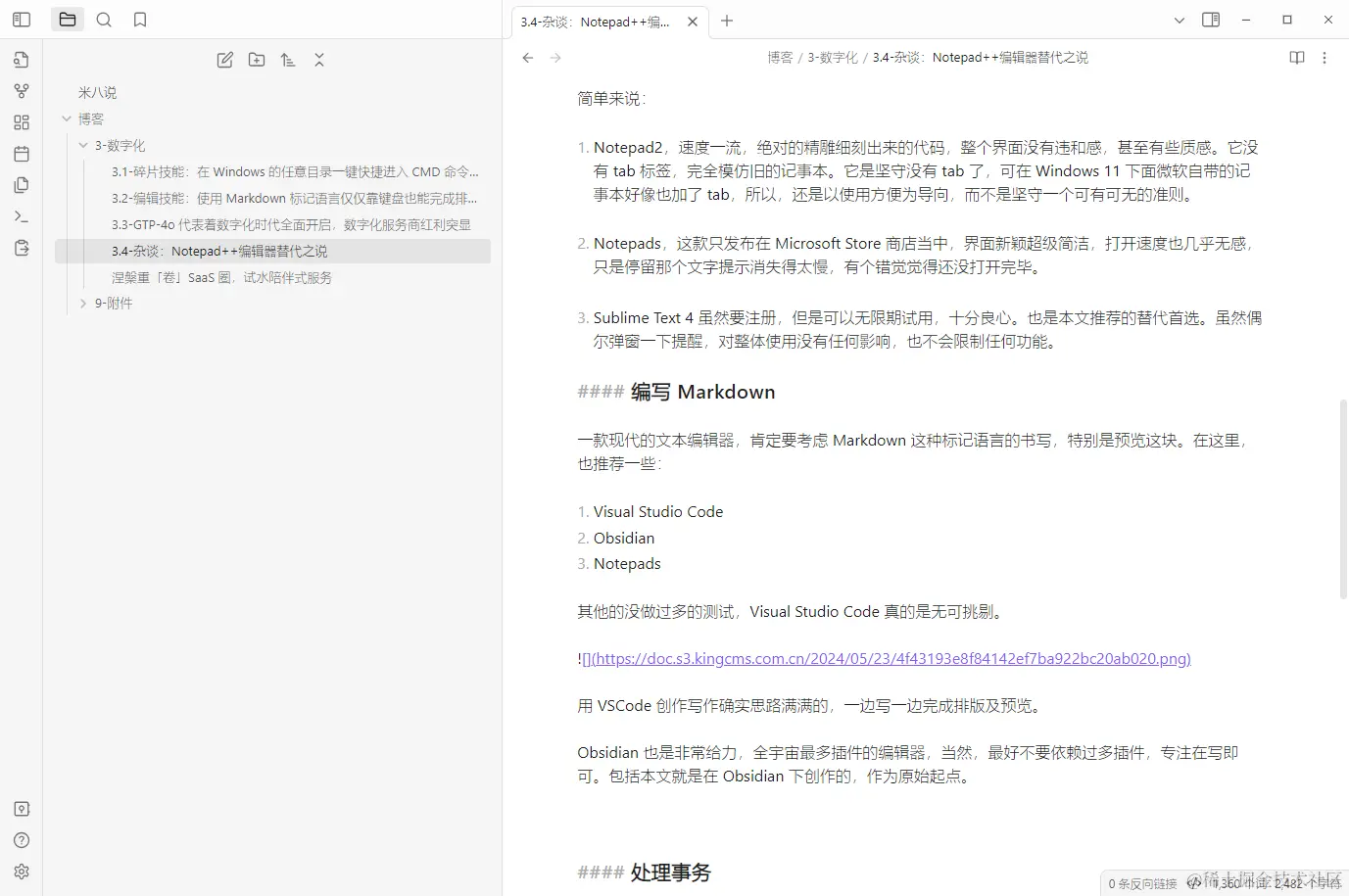Minimize the Obsidian window
This screenshot has height=896, width=1349.
[1246, 20]
